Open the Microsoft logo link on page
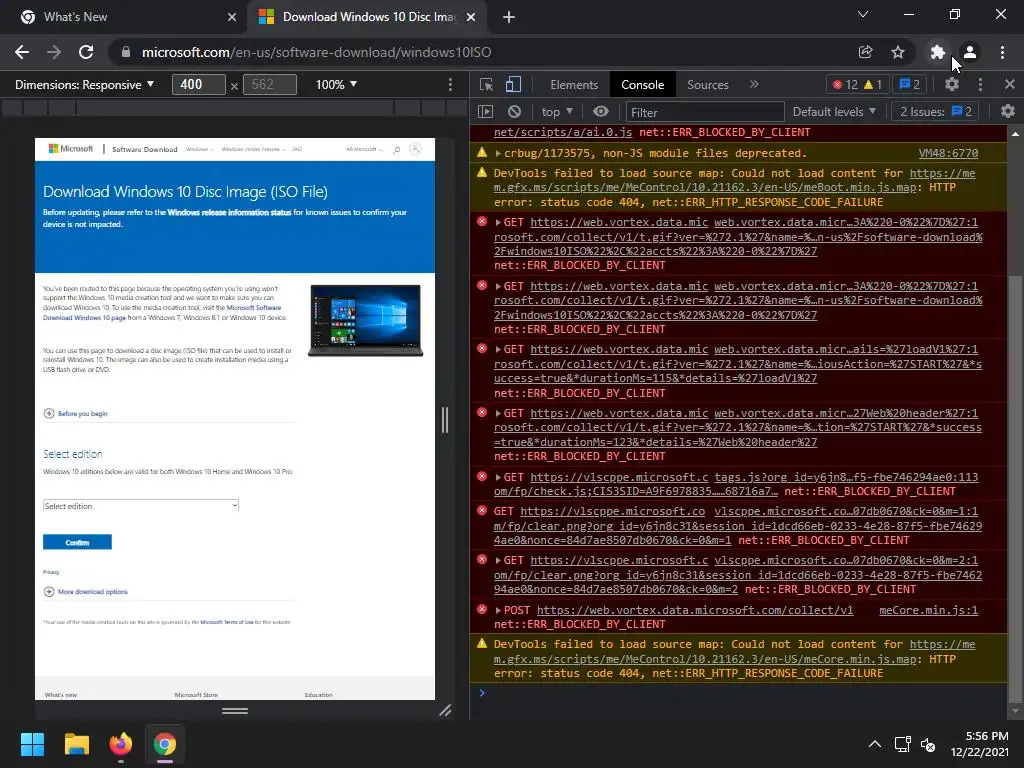 click(x=71, y=149)
